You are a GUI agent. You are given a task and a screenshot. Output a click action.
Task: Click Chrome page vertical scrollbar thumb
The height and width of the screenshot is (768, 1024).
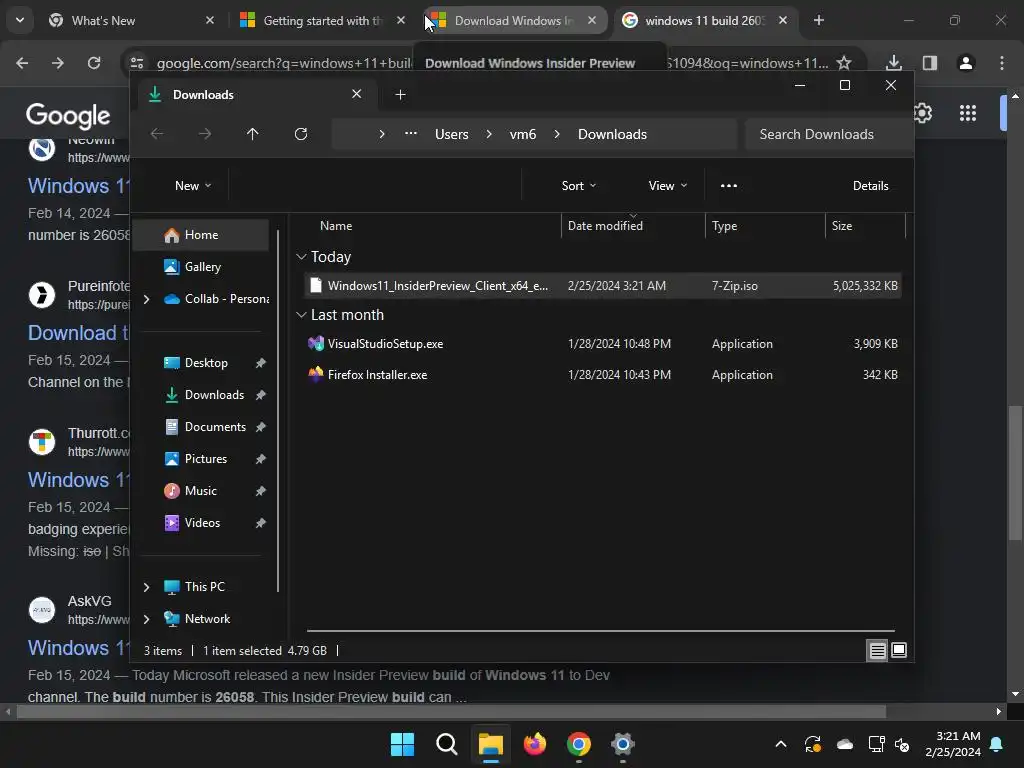tap(1015, 473)
